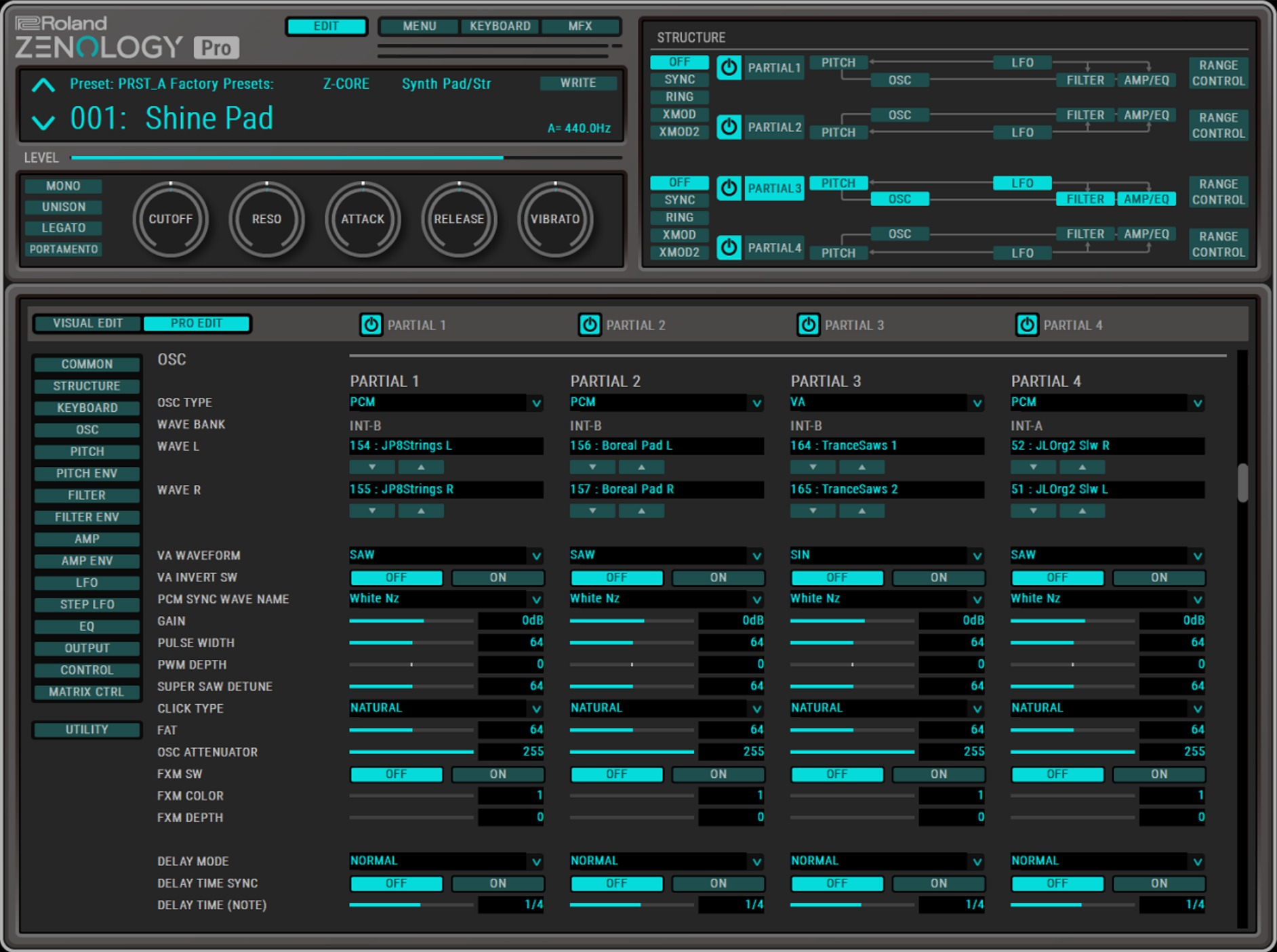The width and height of the screenshot is (1277, 952).
Task: Click Partial 4 power icon in edit header
Action: coord(1027,325)
